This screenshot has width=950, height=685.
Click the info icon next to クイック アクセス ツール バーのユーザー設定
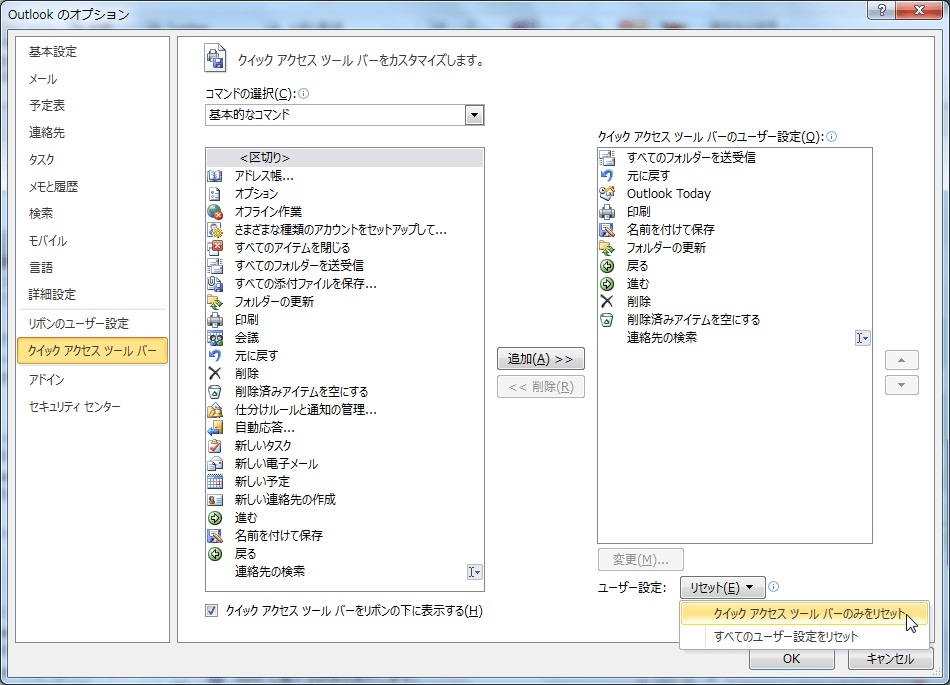(x=832, y=136)
